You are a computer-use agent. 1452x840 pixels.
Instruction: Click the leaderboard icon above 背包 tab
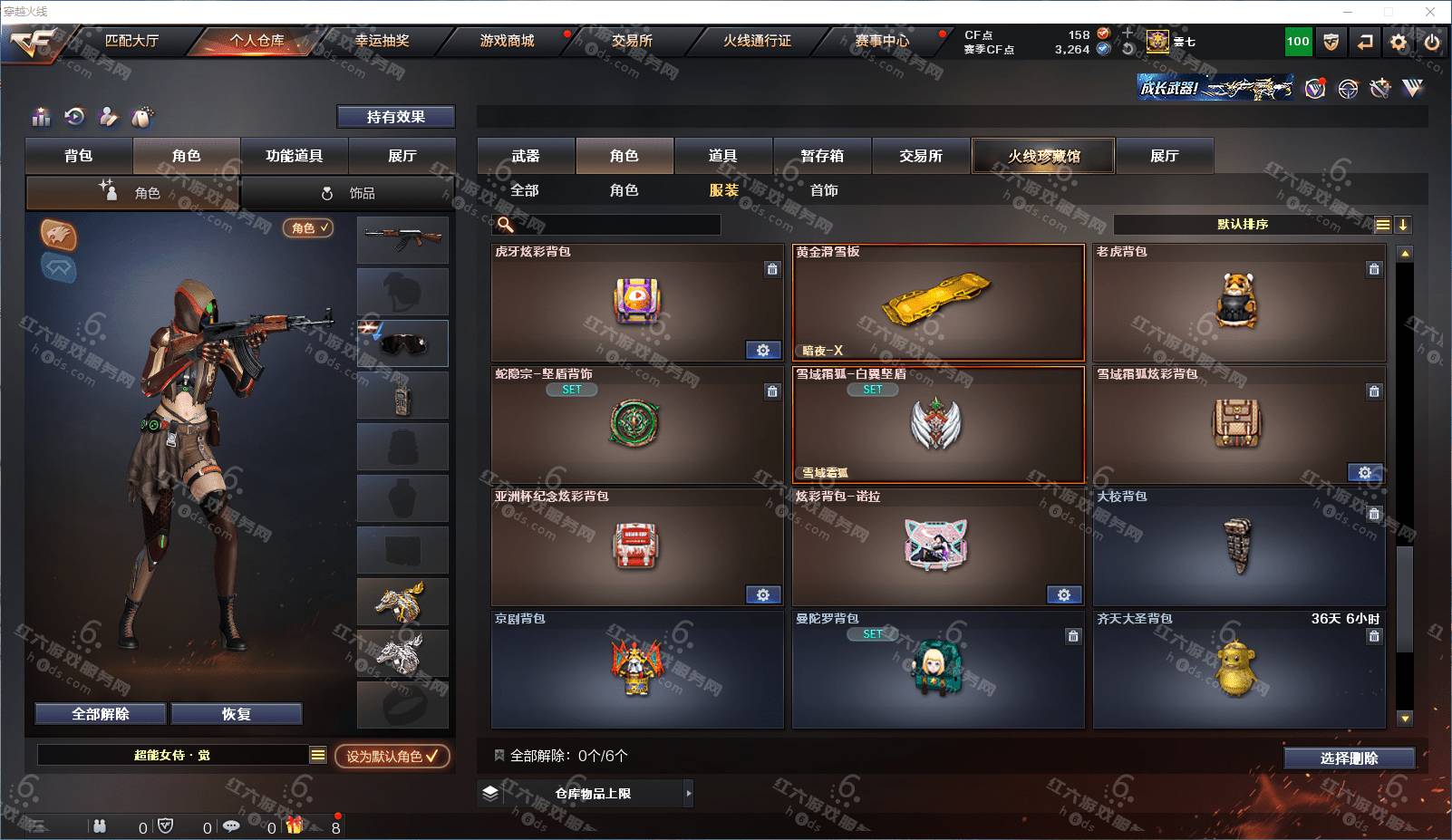click(41, 117)
